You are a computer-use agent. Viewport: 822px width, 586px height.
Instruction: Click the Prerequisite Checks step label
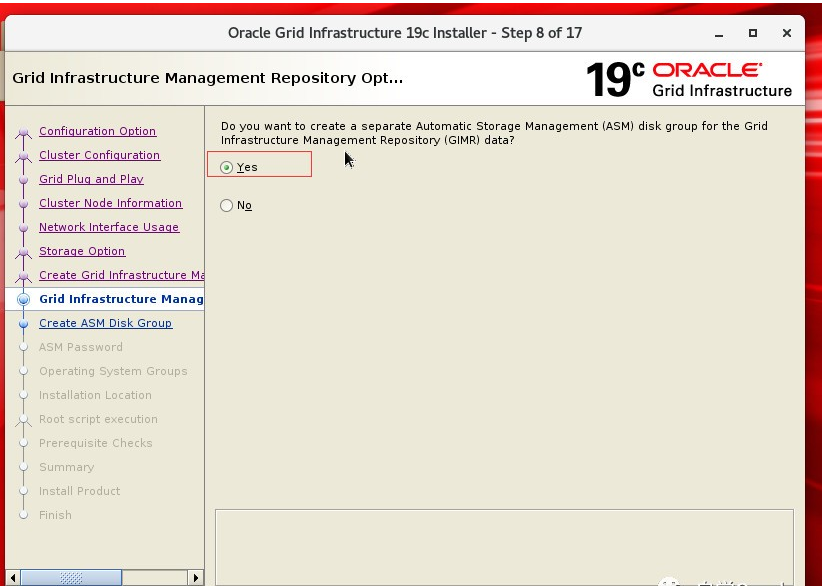point(95,443)
